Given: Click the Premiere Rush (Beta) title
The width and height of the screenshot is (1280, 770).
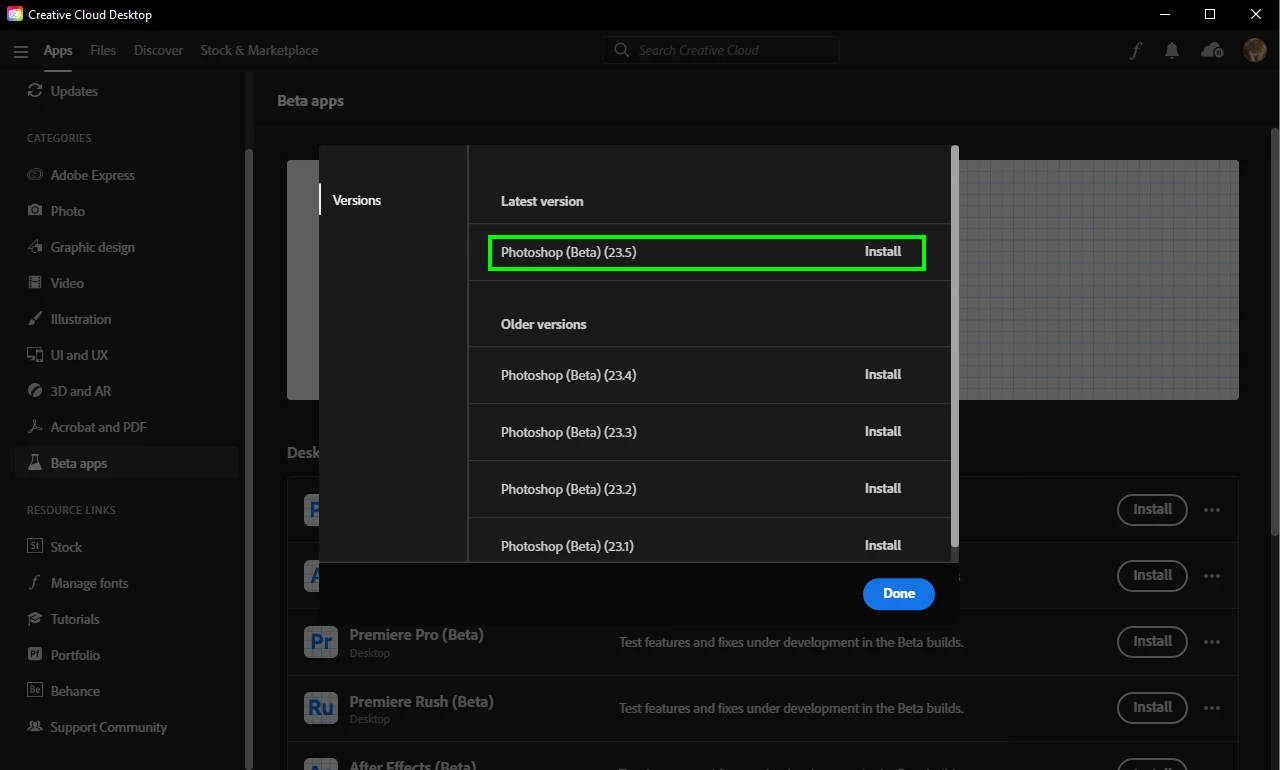Looking at the screenshot, I should coord(421,701).
